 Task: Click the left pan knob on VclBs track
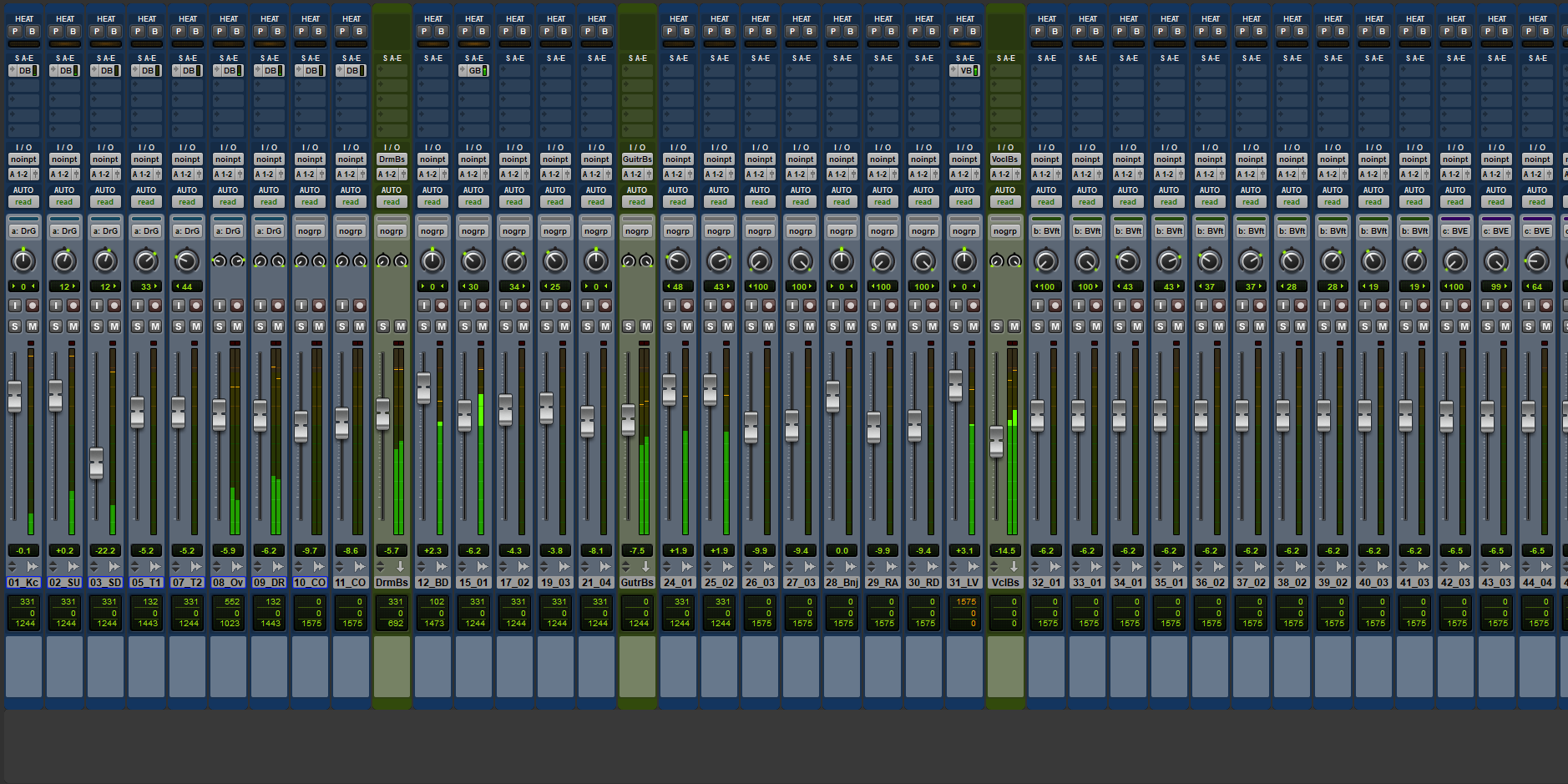996,261
